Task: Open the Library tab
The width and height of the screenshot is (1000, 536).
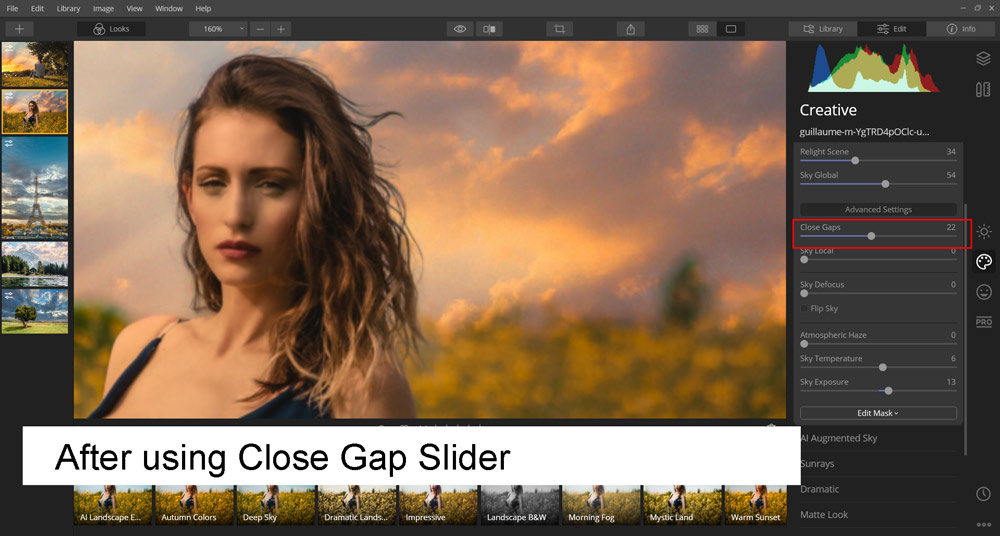Action: pyautogui.click(x=823, y=29)
